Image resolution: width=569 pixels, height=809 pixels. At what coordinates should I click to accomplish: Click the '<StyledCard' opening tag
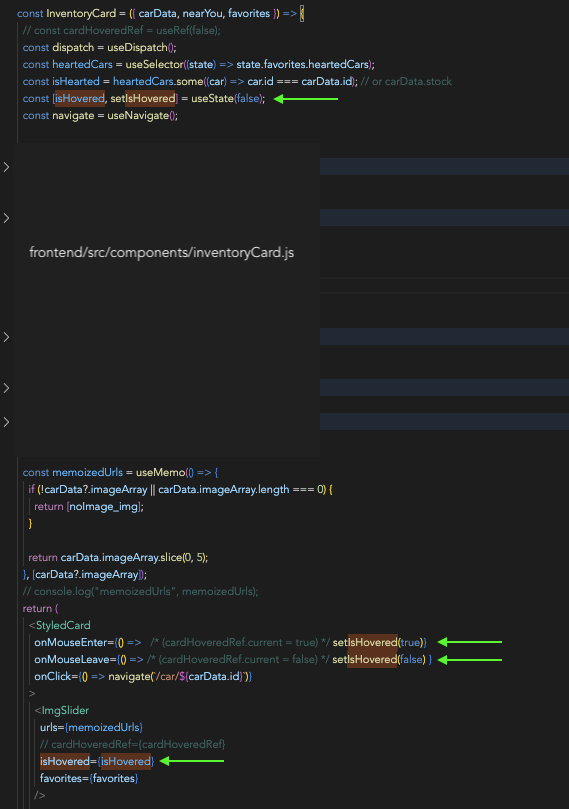[60, 626]
